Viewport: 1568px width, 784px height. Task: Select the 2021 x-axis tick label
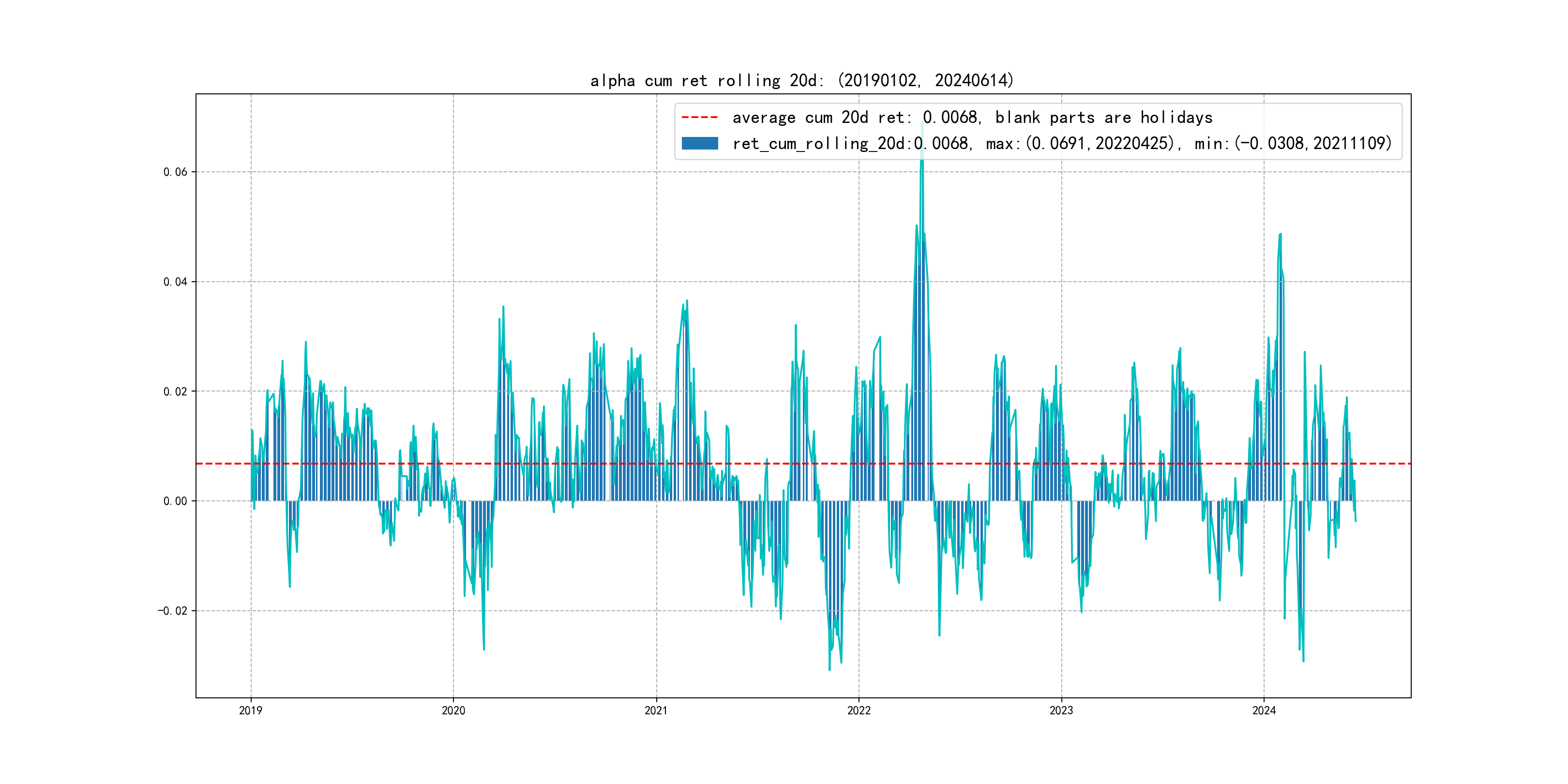click(656, 710)
